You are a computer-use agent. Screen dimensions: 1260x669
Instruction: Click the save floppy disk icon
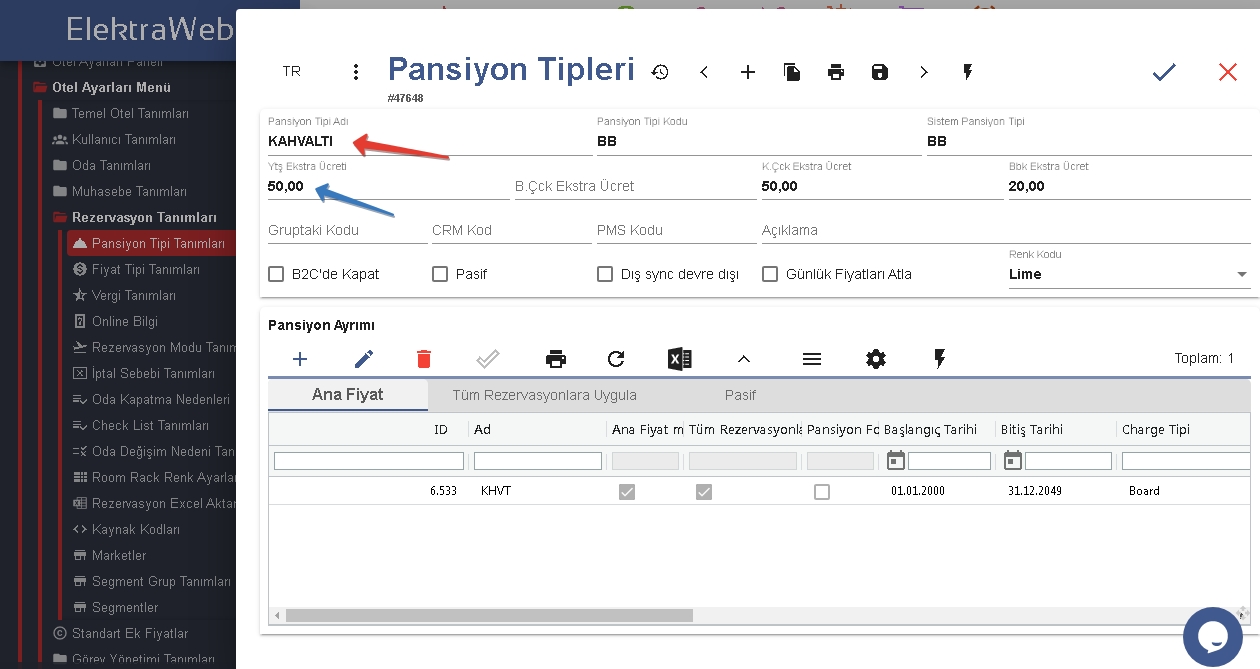(x=880, y=72)
